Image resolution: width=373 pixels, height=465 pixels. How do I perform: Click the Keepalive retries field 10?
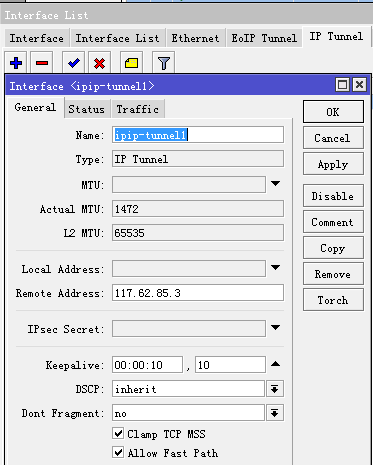[230, 365]
